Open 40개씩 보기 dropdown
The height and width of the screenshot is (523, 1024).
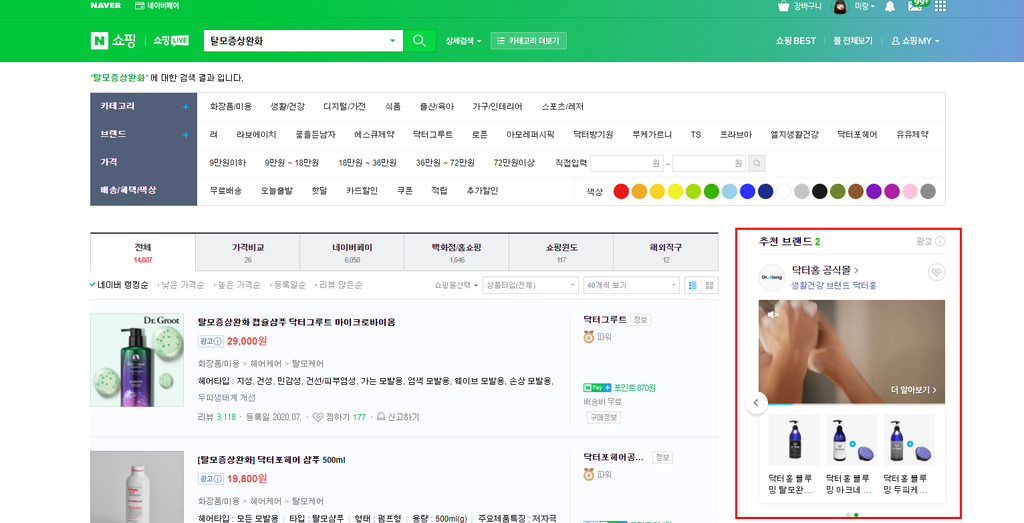tap(631, 285)
